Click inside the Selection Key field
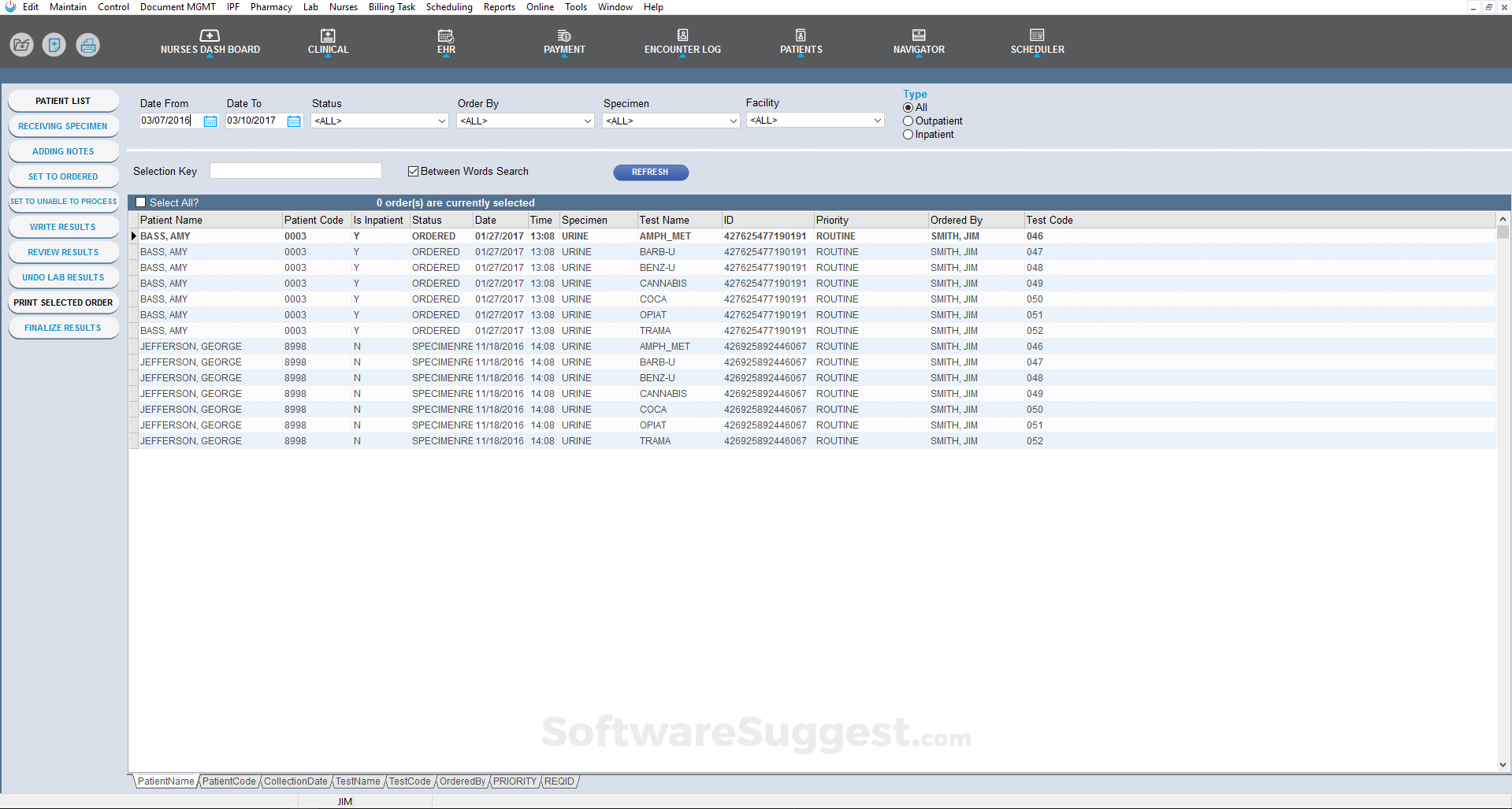Image resolution: width=1512 pixels, height=809 pixels. (x=295, y=170)
